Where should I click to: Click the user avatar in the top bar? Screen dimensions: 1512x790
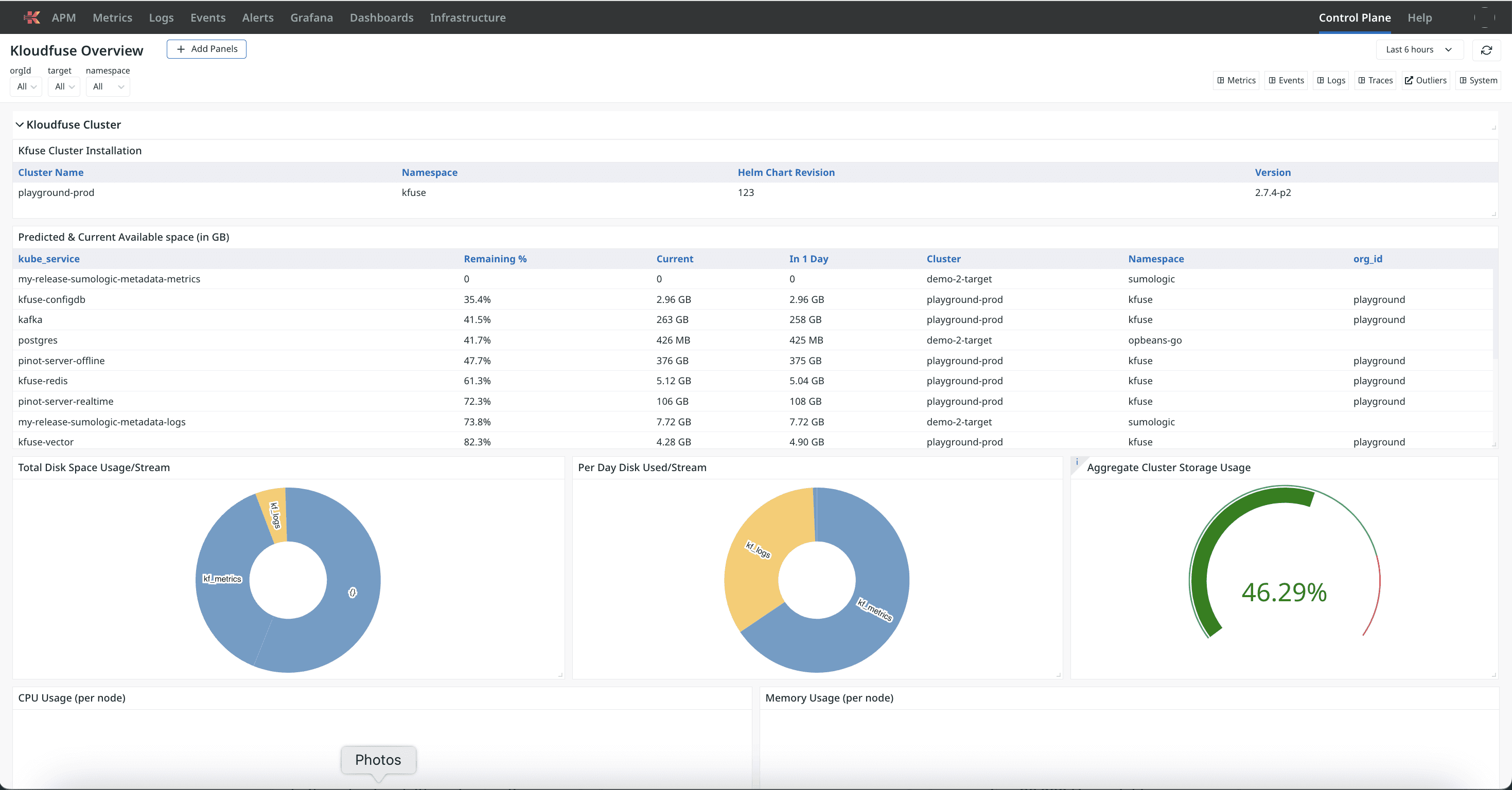coord(1484,17)
